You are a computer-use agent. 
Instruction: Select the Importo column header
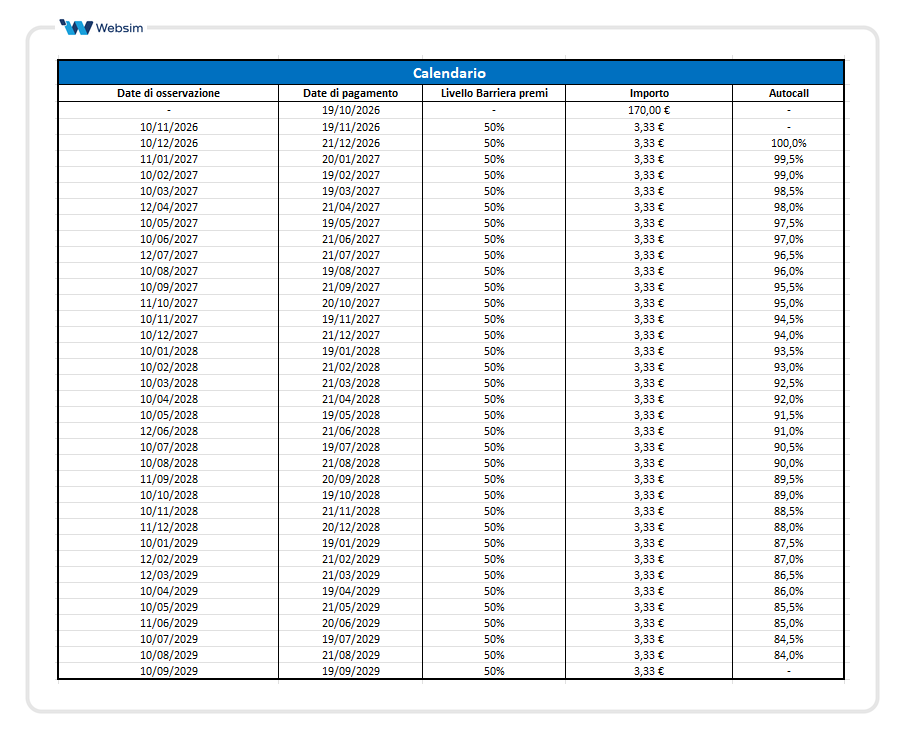click(x=649, y=93)
